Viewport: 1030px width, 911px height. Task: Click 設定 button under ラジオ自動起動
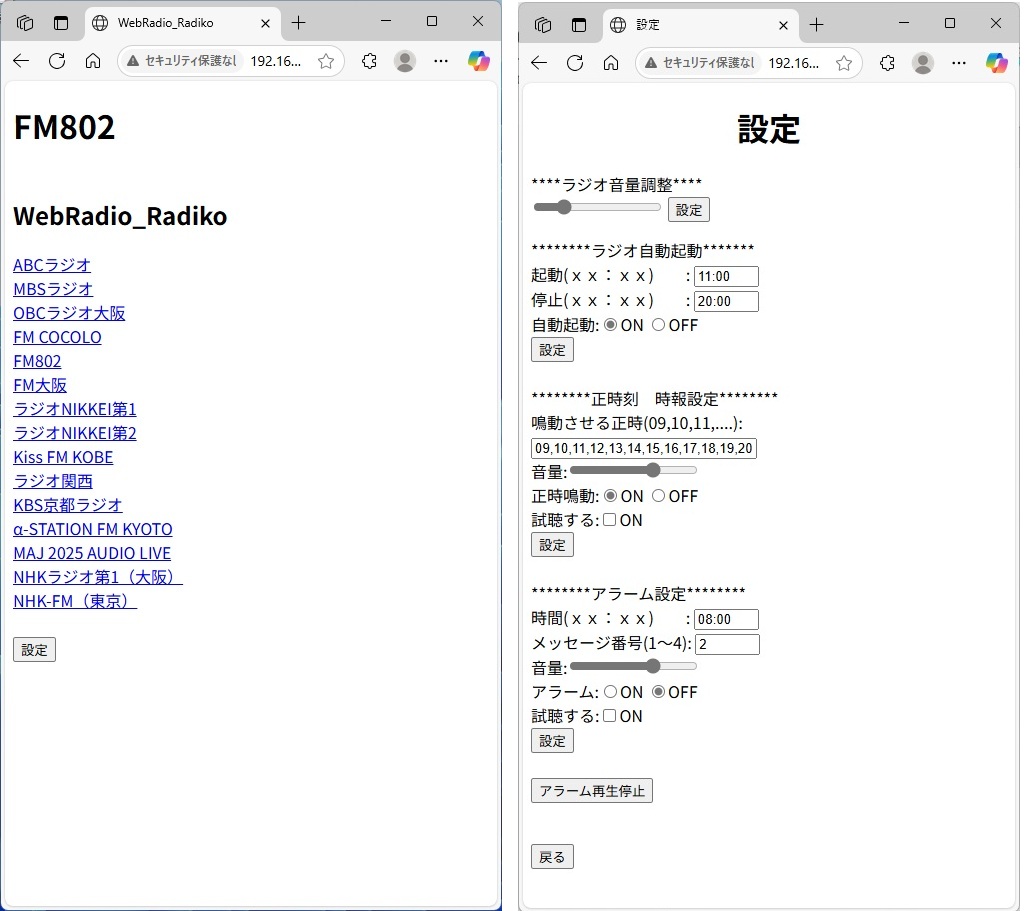(552, 350)
